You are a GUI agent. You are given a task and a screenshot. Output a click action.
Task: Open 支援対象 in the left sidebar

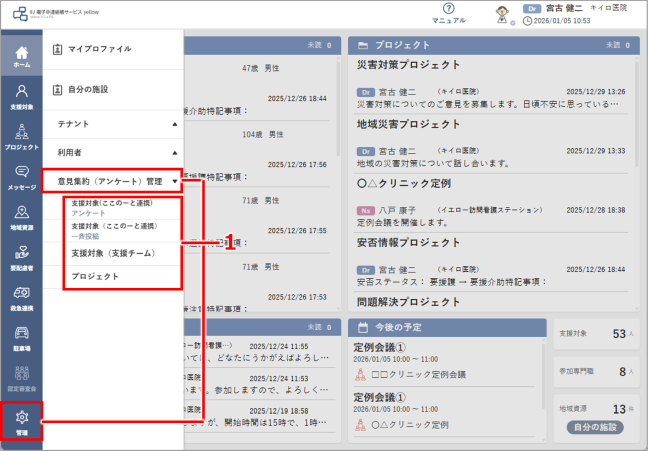click(x=21, y=97)
